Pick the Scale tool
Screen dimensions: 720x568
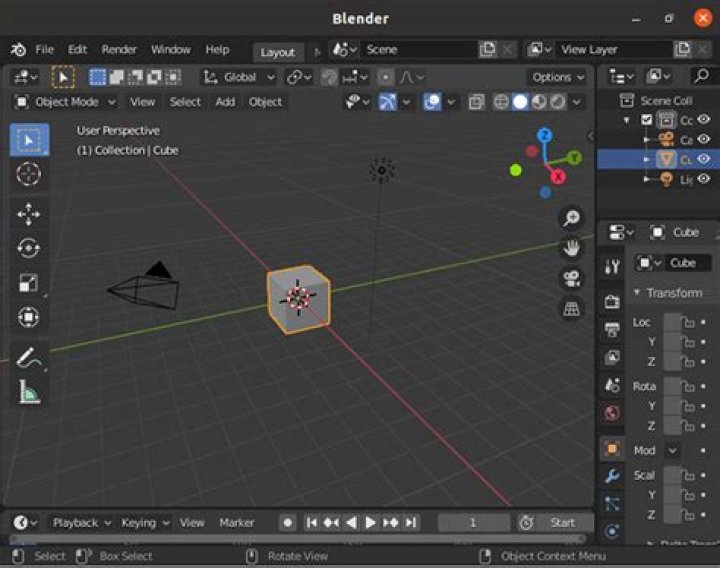[28, 282]
